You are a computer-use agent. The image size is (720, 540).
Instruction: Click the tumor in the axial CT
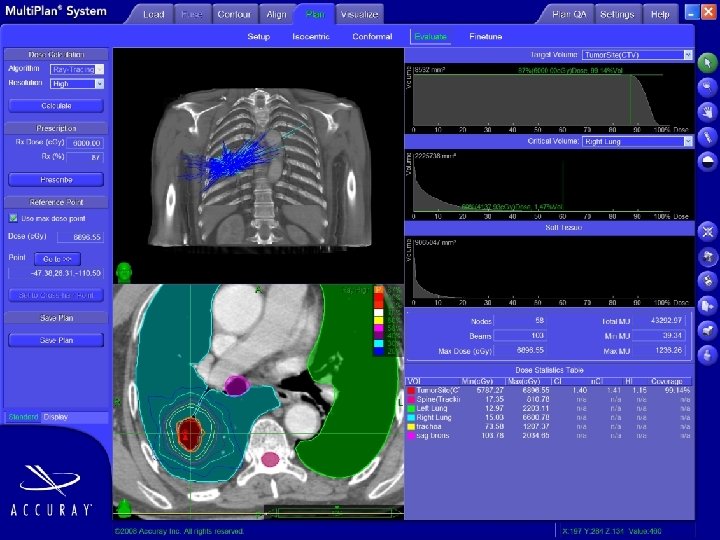point(190,433)
